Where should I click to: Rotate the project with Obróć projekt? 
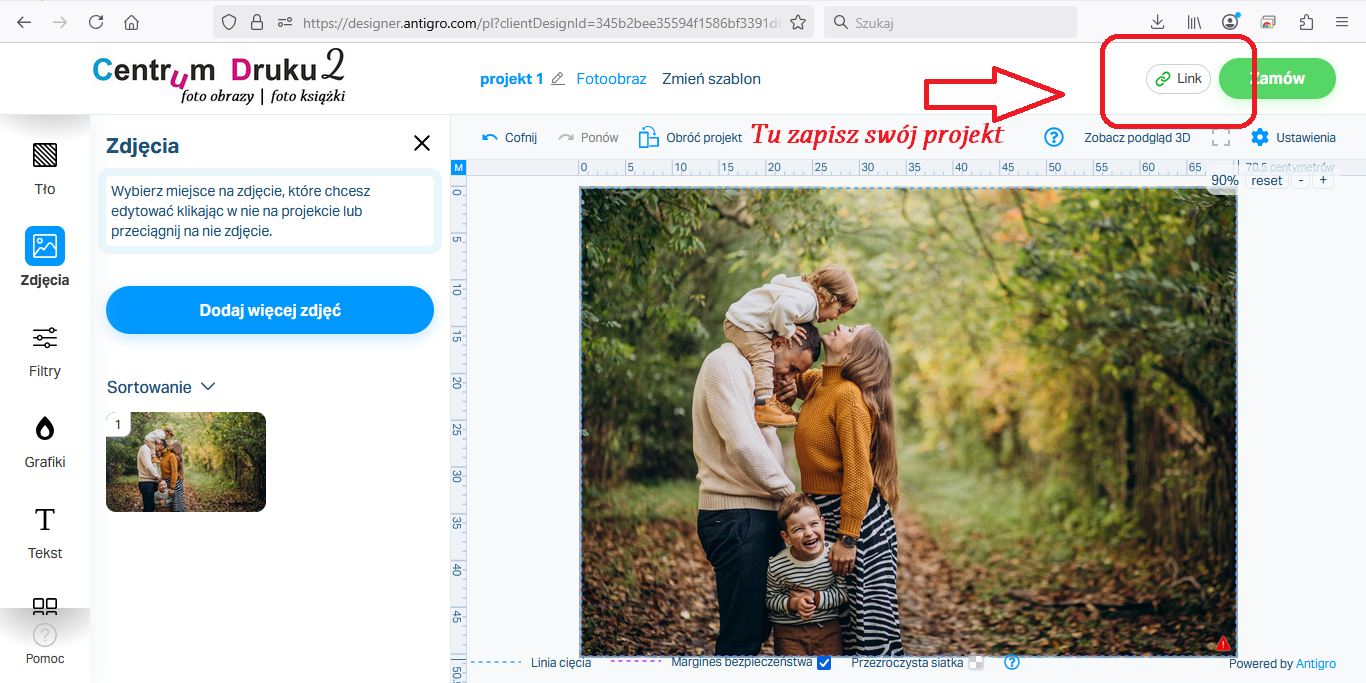tap(650, 137)
